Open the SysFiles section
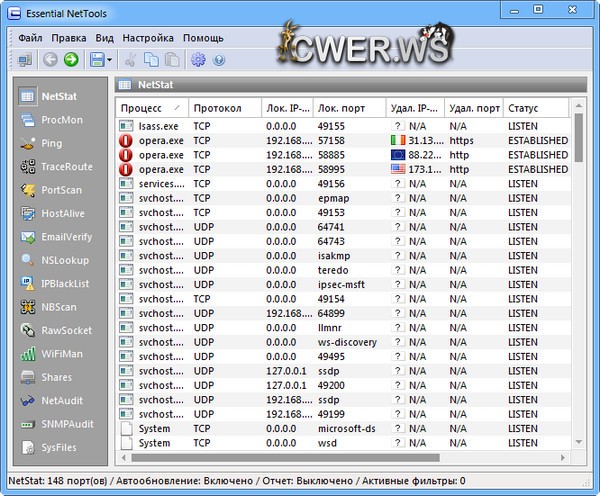Image resolution: width=600 pixels, height=496 pixels. coord(56,447)
